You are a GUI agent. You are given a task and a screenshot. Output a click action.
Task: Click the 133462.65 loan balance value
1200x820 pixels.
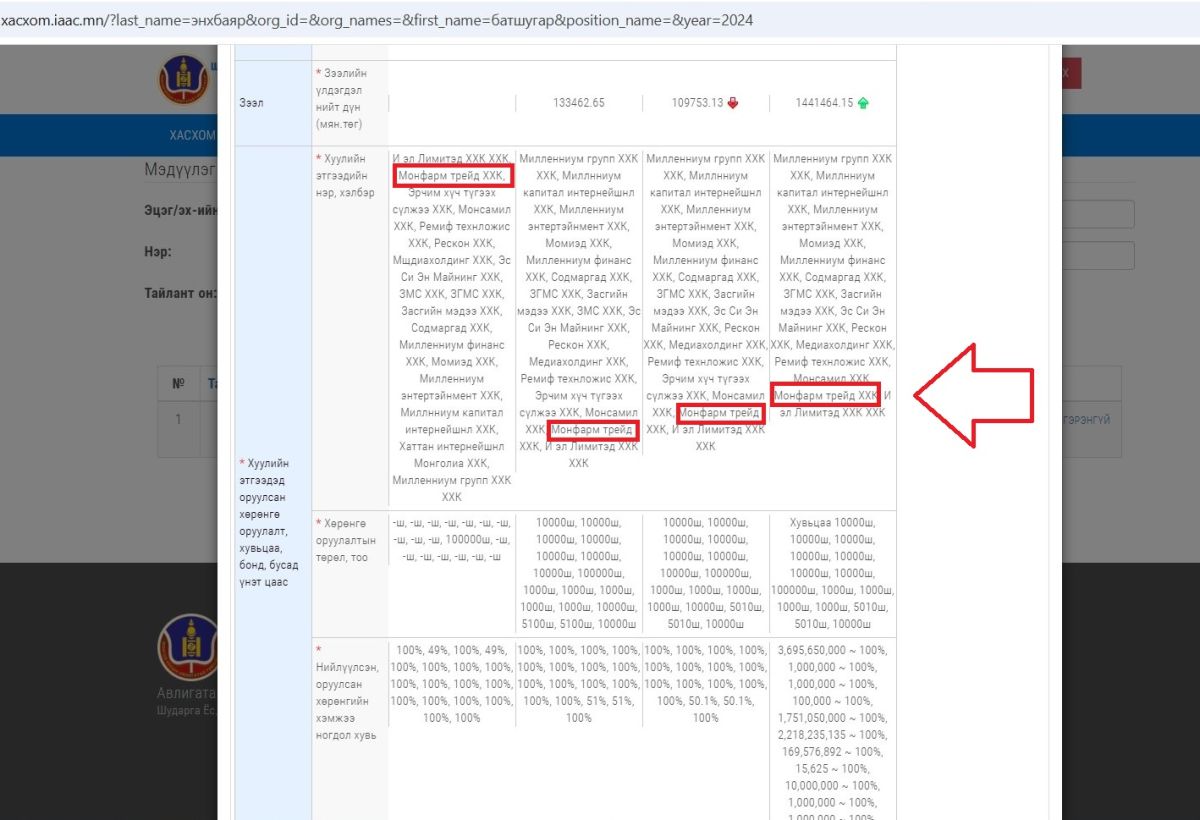coord(579,103)
